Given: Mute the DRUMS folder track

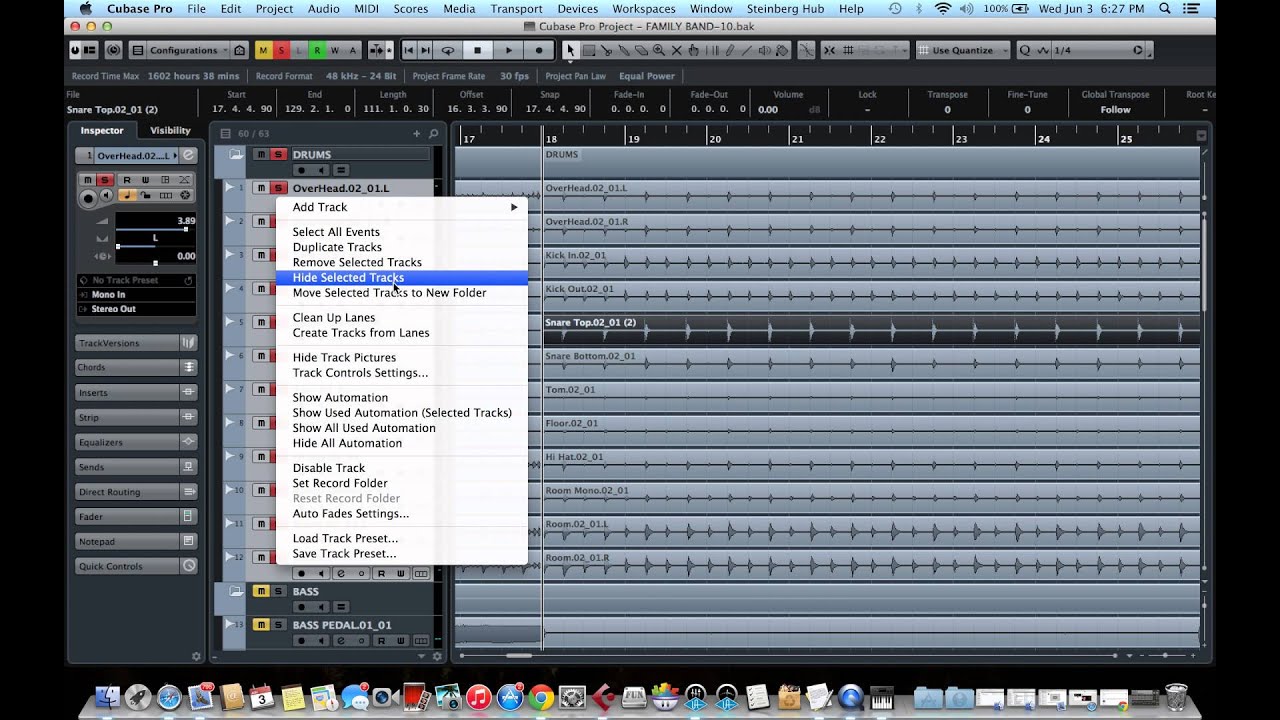Looking at the screenshot, I should coord(261,154).
